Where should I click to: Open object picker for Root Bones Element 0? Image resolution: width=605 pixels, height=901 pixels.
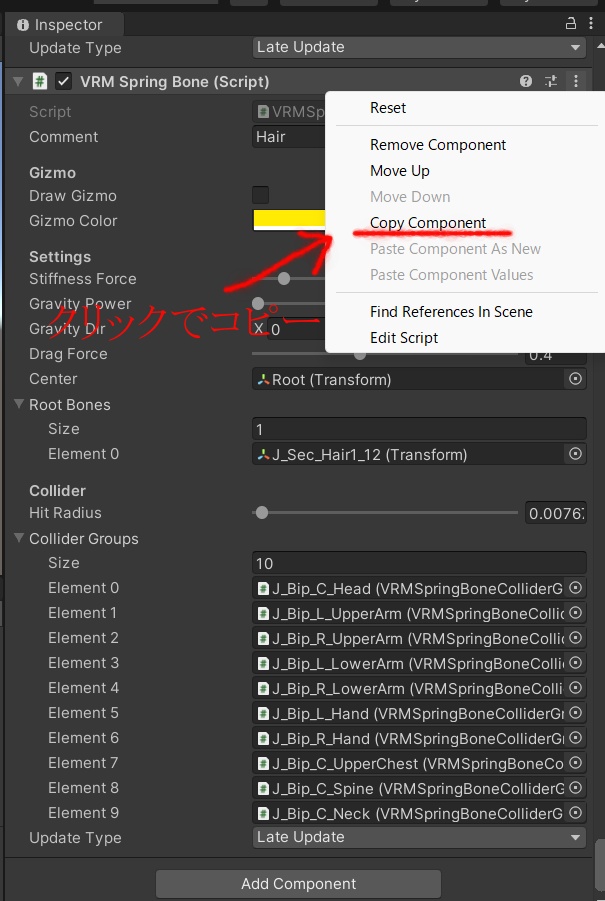[575, 454]
